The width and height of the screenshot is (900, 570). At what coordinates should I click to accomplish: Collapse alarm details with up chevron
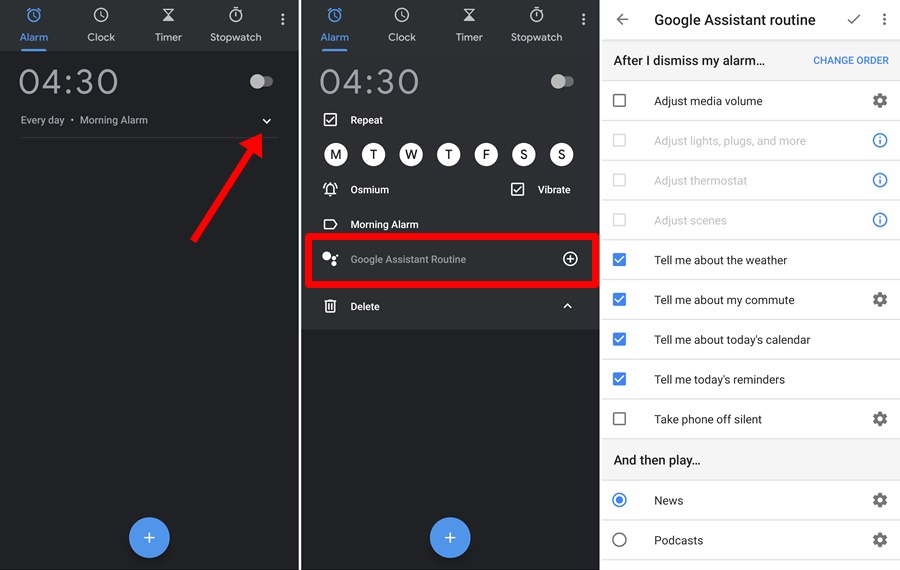(x=567, y=306)
